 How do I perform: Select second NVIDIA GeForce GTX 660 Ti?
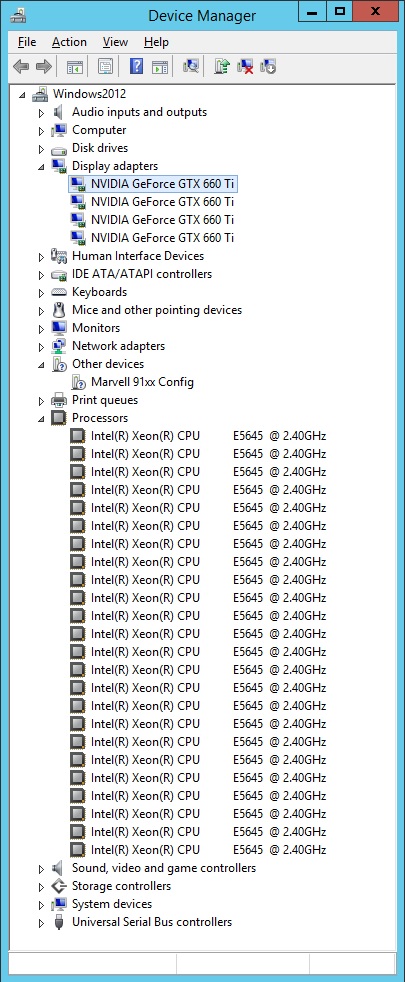[x=162, y=202]
